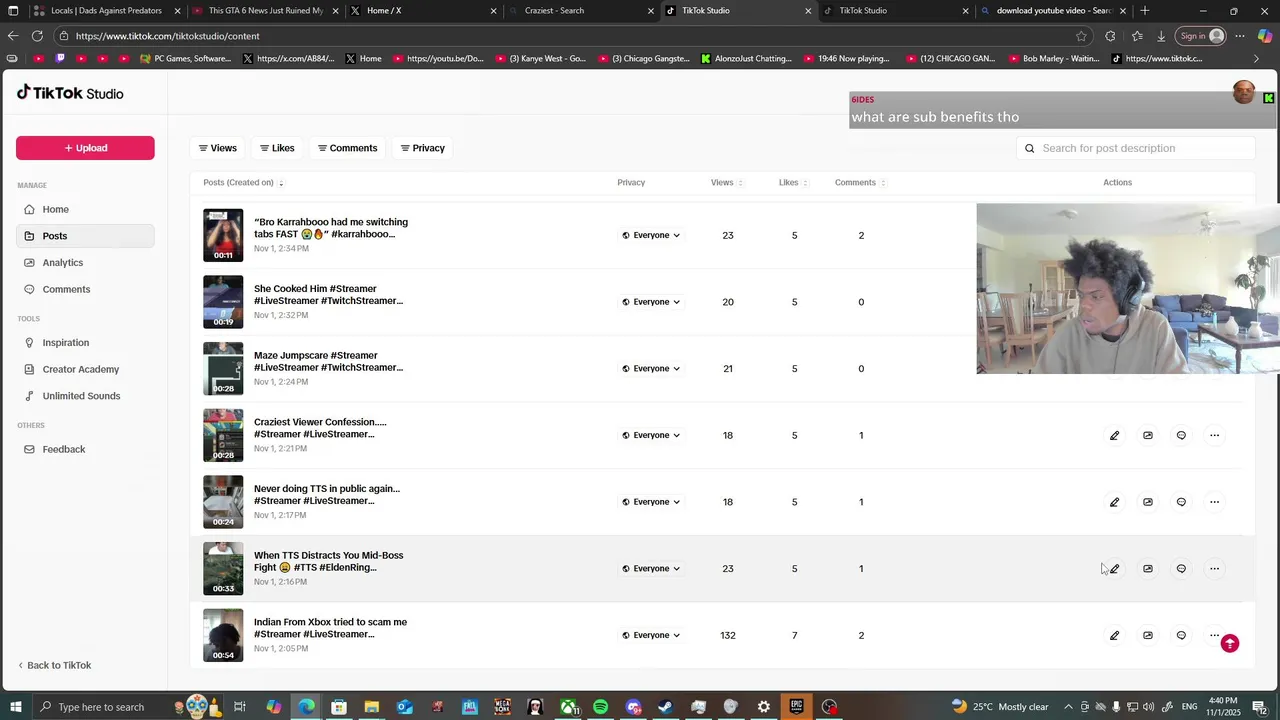Screen dimensions: 1280x720
Task: Switch to the Craziest - Search tab
Action: click(580, 10)
